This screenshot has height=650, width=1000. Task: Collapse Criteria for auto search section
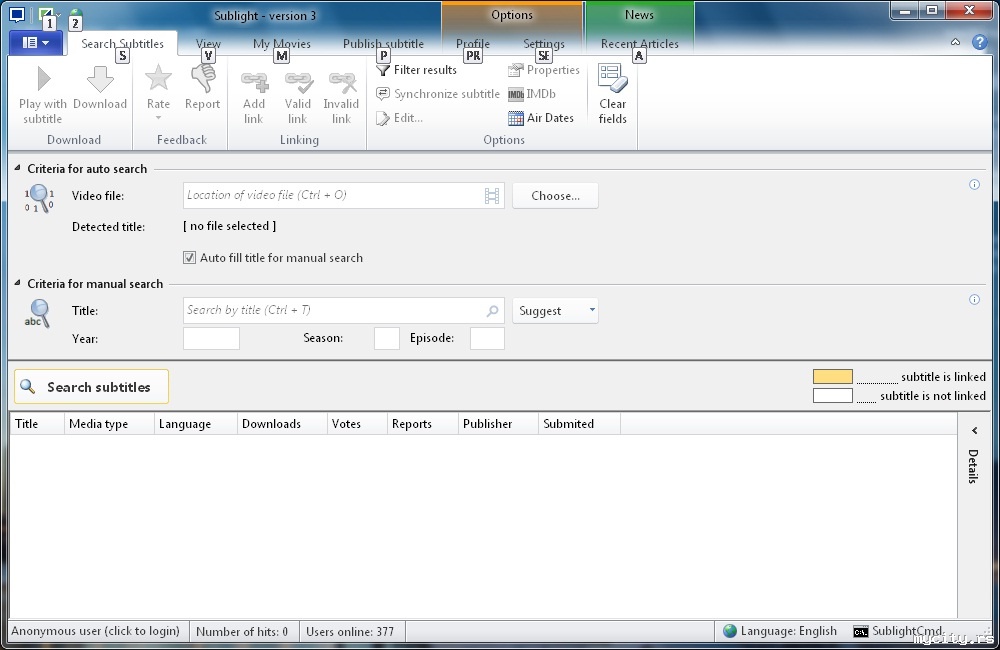(x=18, y=168)
